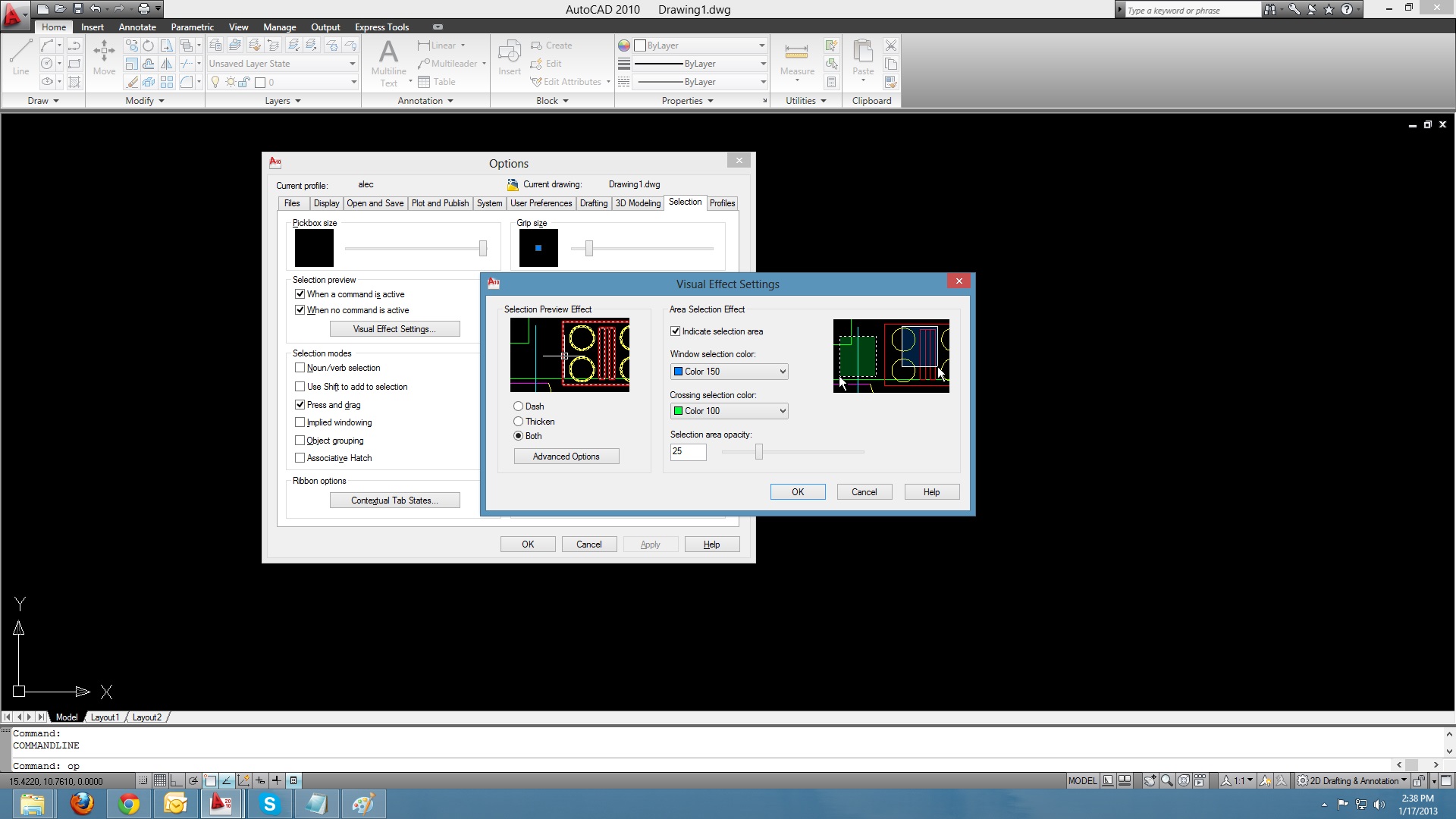Enable Implied windowing checkbox
This screenshot has height=819, width=1456.
(300, 422)
